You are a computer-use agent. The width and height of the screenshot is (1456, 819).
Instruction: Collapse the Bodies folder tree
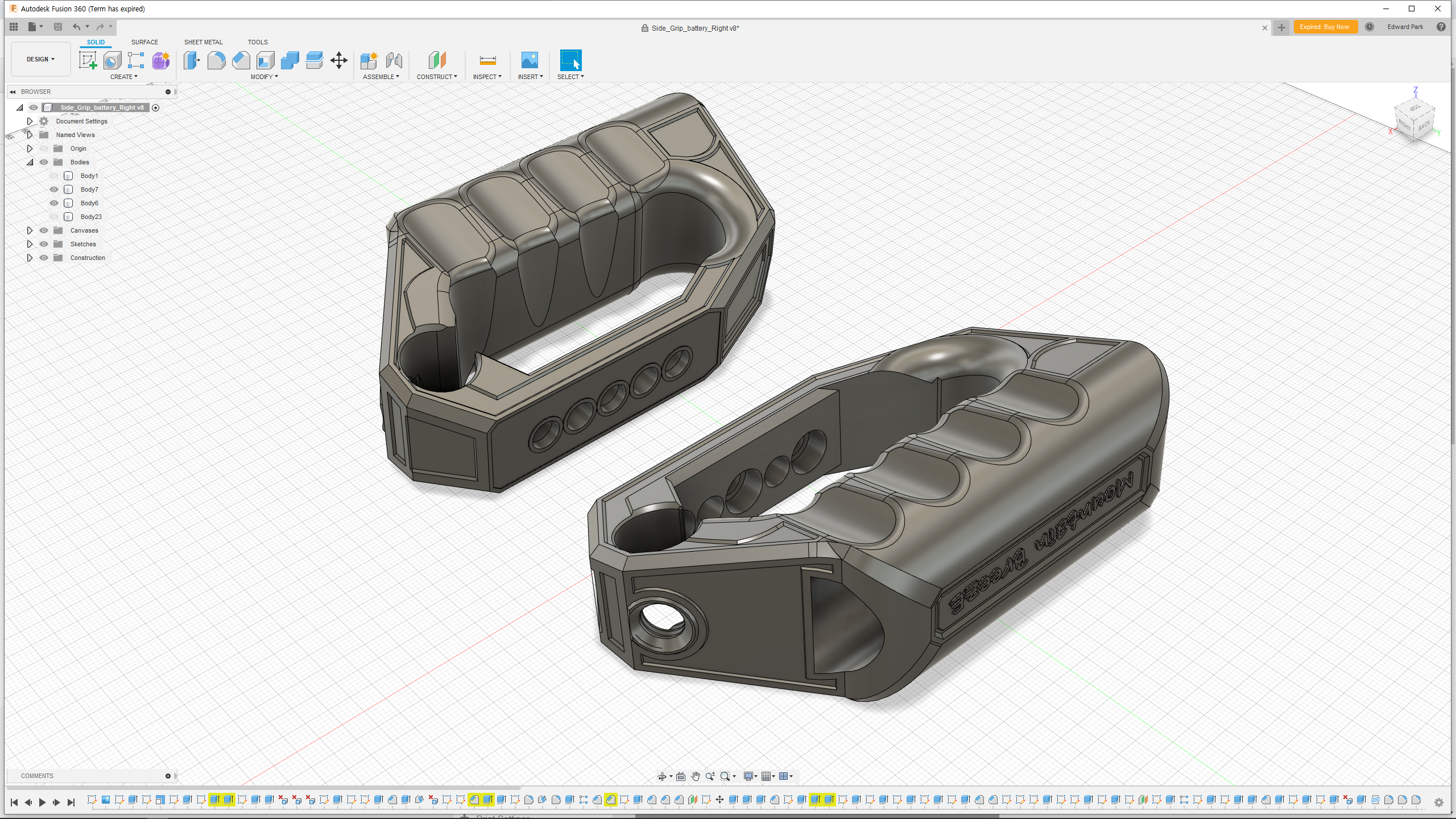click(30, 162)
